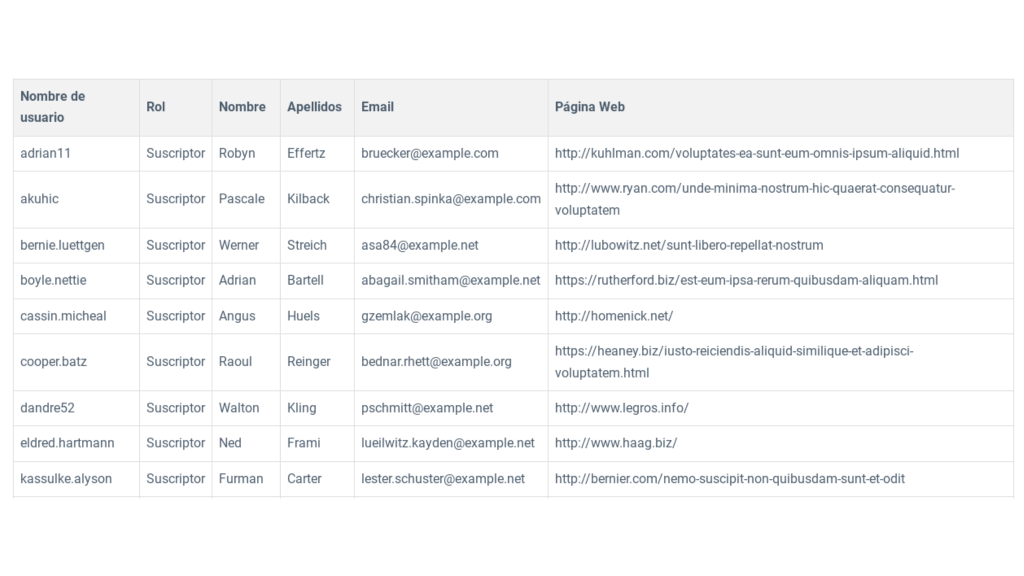Click the surname 'Bartell'

coord(306,281)
